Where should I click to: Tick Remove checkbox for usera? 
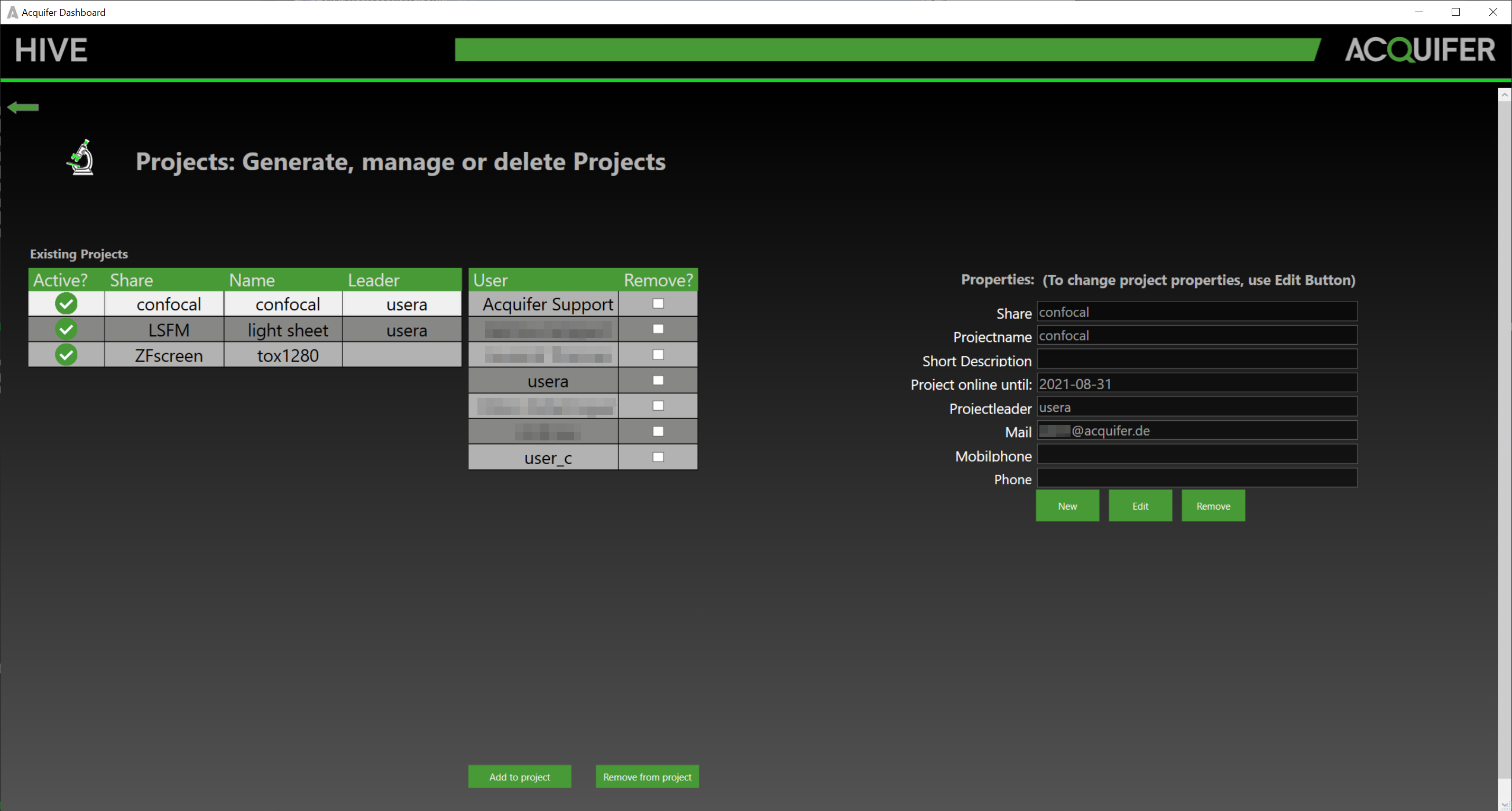(658, 380)
